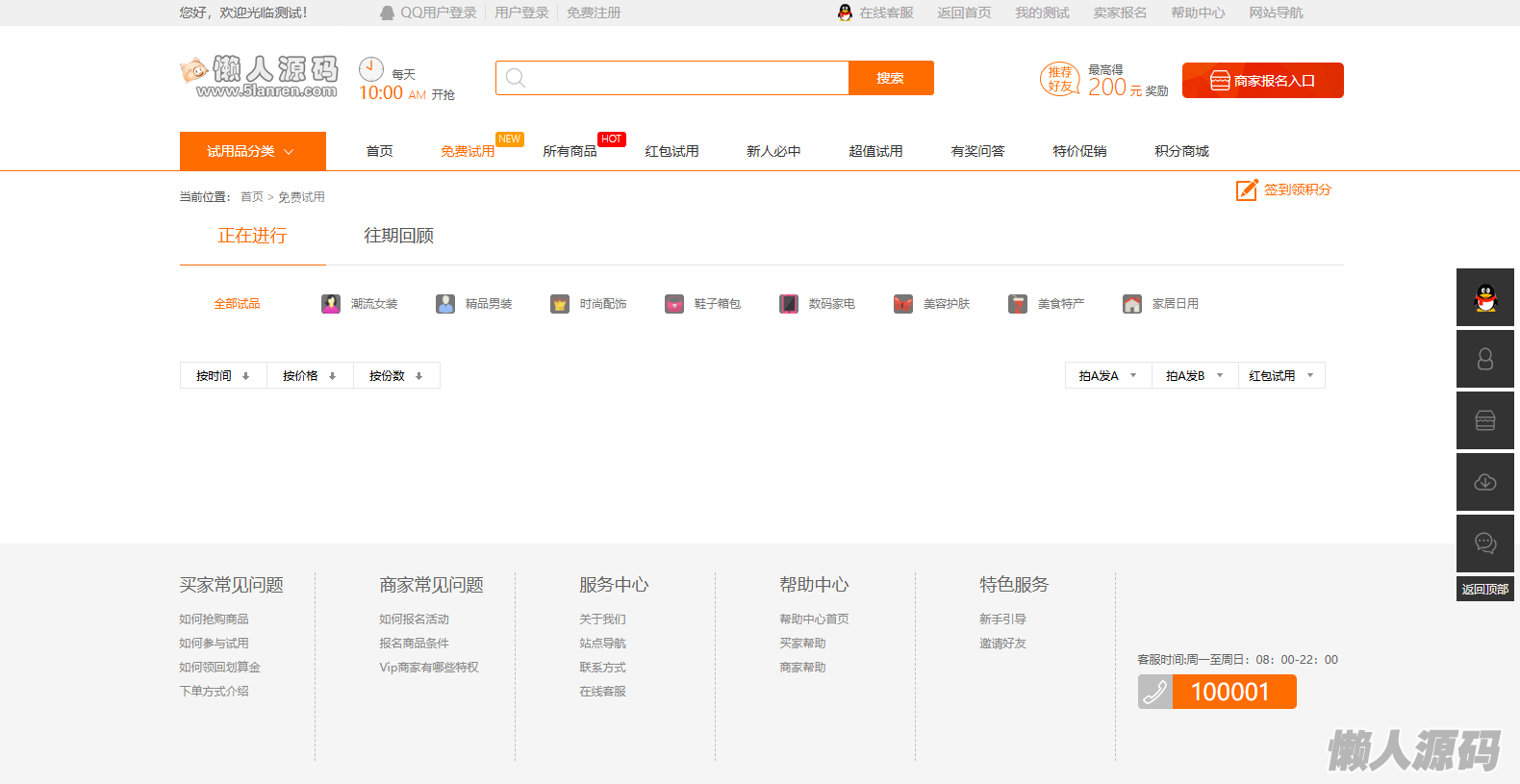The height and width of the screenshot is (784, 1520).
Task: Click the 潮流女装 category icon
Action: pos(331,304)
